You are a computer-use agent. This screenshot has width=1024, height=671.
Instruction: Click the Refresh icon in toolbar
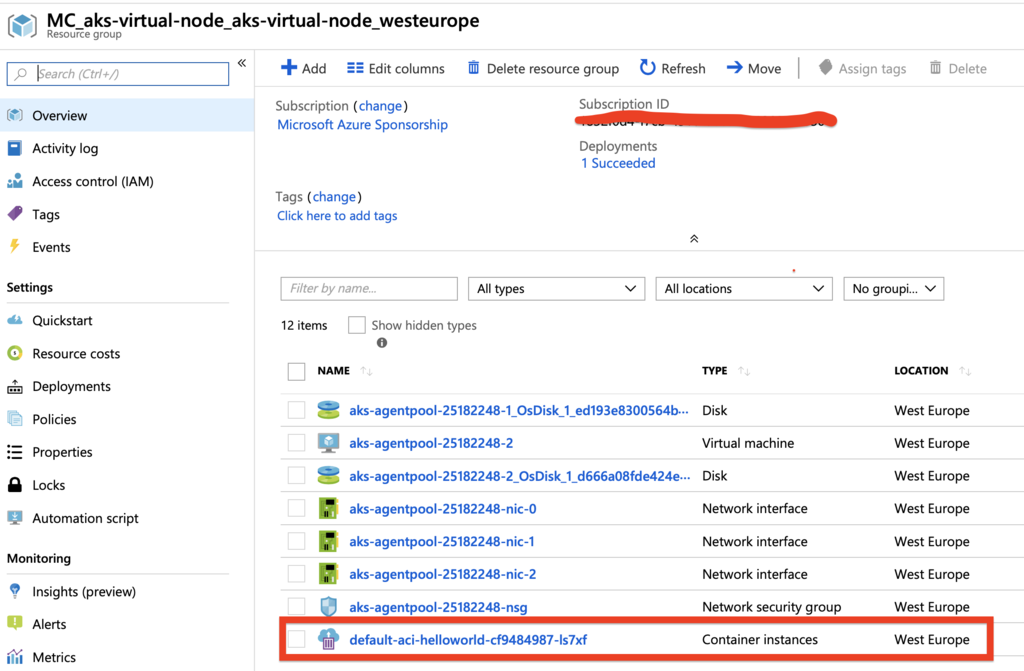[x=648, y=68]
